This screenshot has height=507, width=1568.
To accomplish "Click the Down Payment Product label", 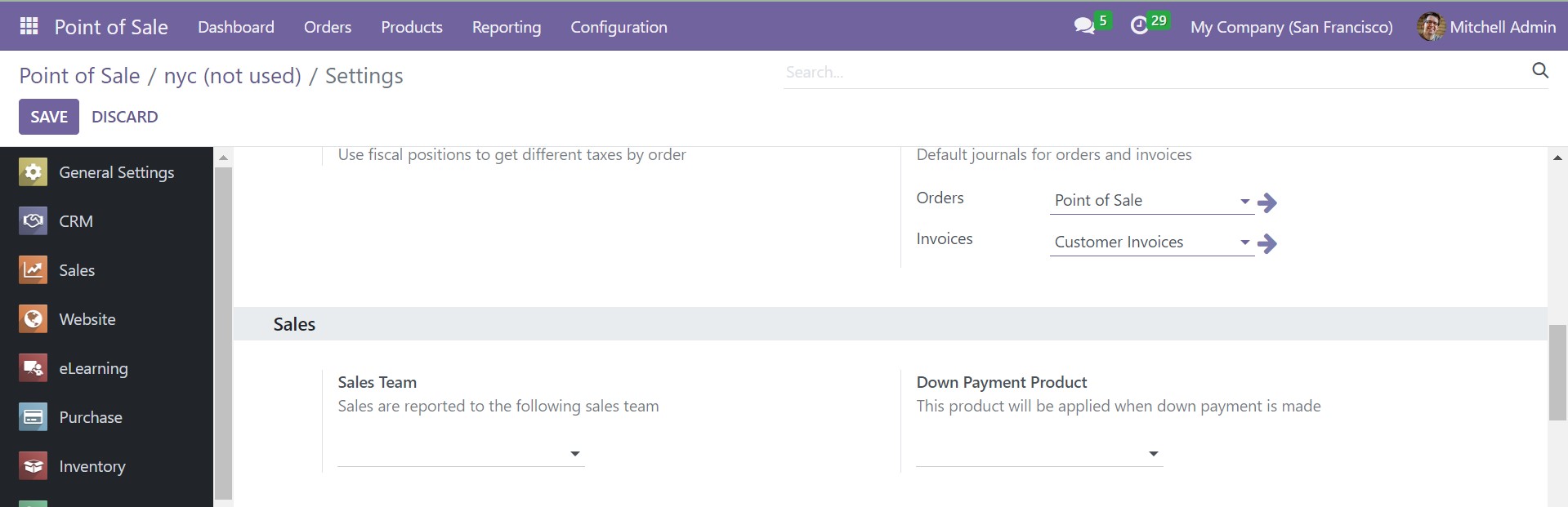I will (x=1002, y=382).
